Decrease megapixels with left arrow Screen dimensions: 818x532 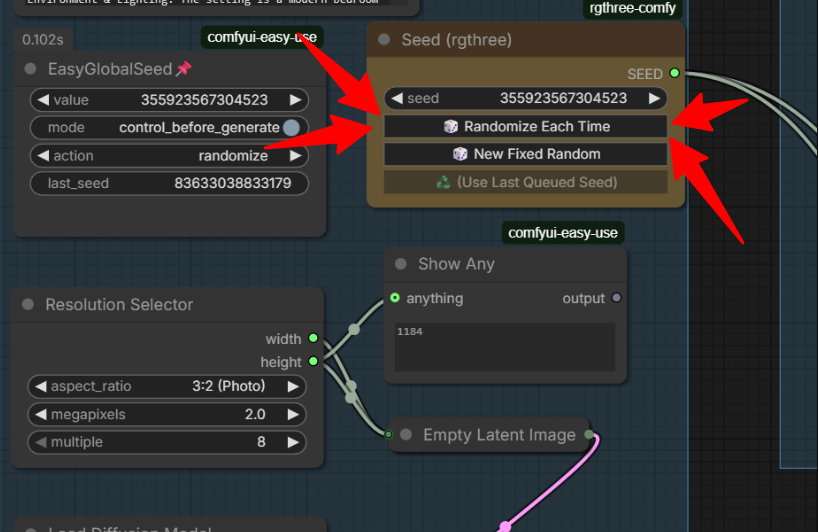[x=41, y=415]
